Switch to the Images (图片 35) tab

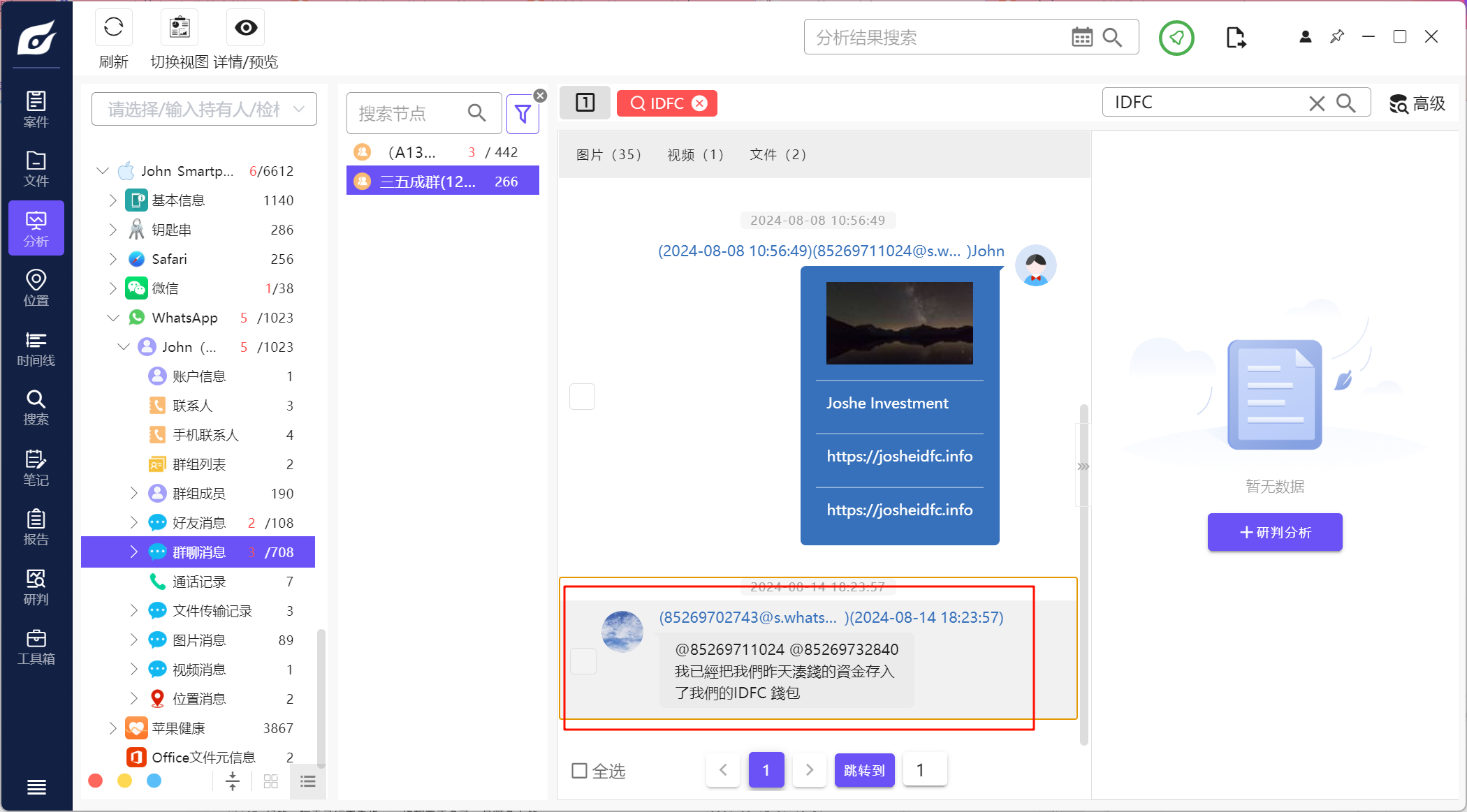click(608, 154)
